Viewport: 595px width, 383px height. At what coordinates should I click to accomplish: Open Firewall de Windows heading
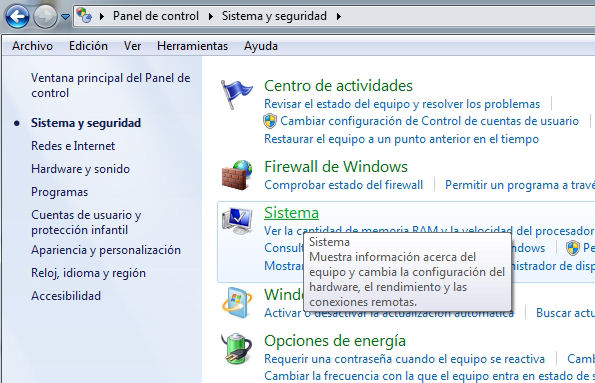tap(336, 167)
